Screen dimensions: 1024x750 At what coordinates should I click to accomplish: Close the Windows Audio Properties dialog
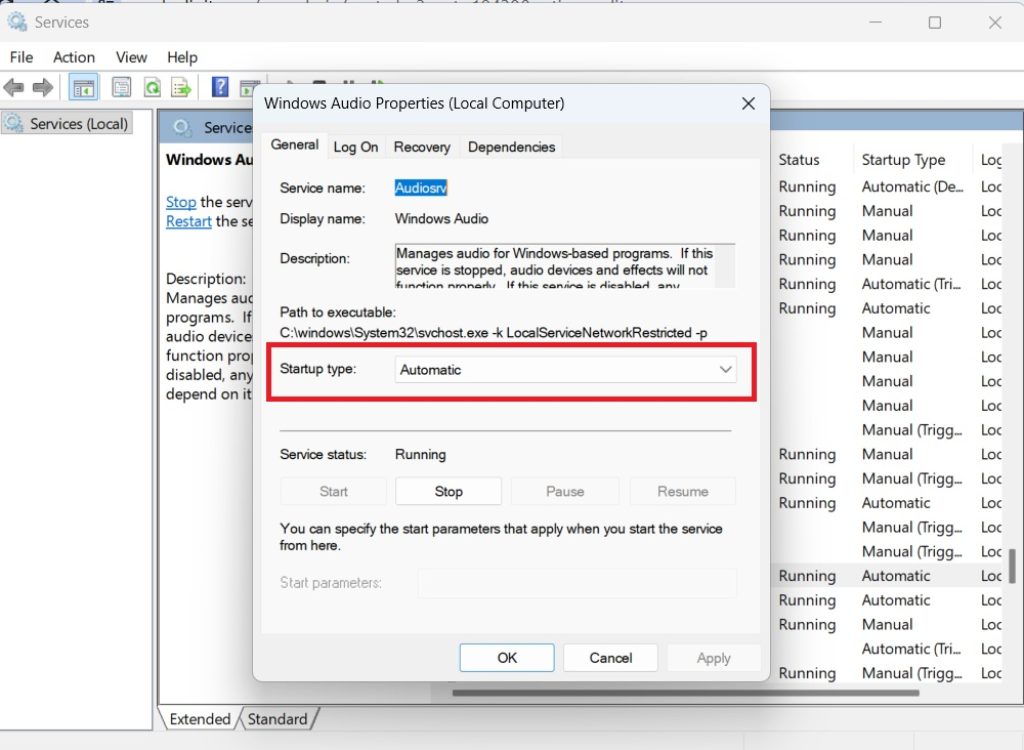point(748,103)
